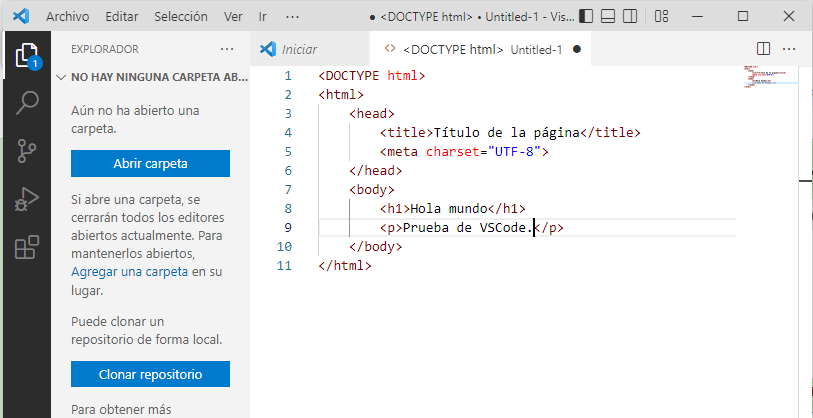Click the unsaved dot on Untitled-1 tab
The height and width of the screenshot is (418, 813).
tap(577, 49)
